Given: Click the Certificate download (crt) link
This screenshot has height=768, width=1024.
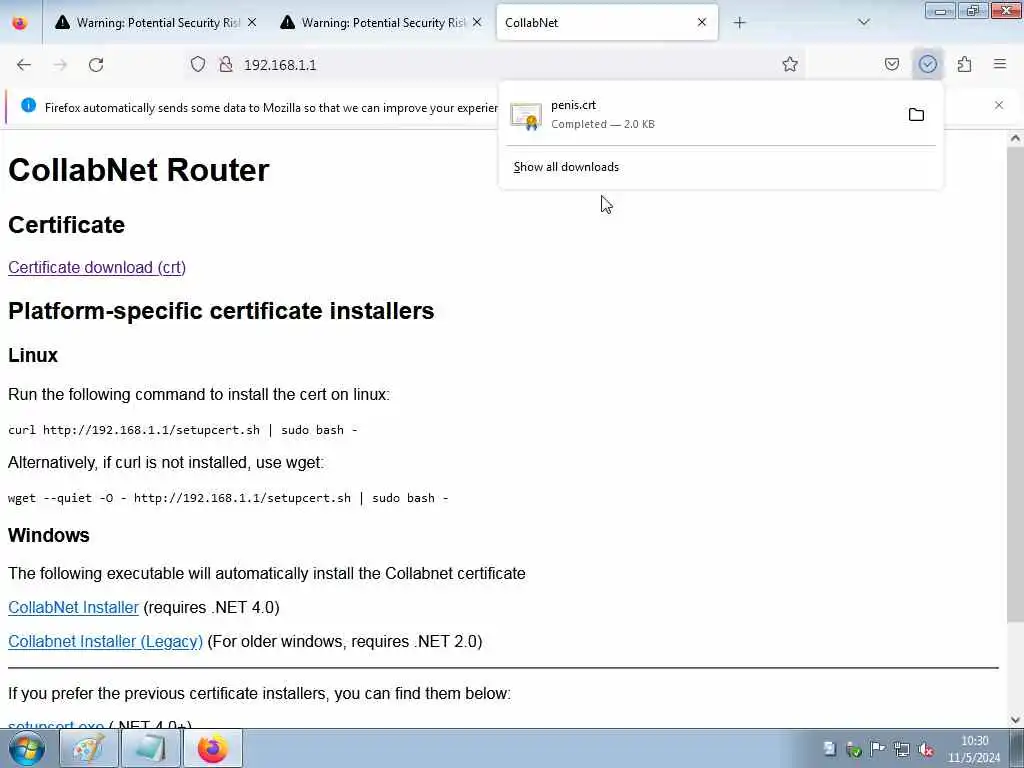Looking at the screenshot, I should [97, 267].
